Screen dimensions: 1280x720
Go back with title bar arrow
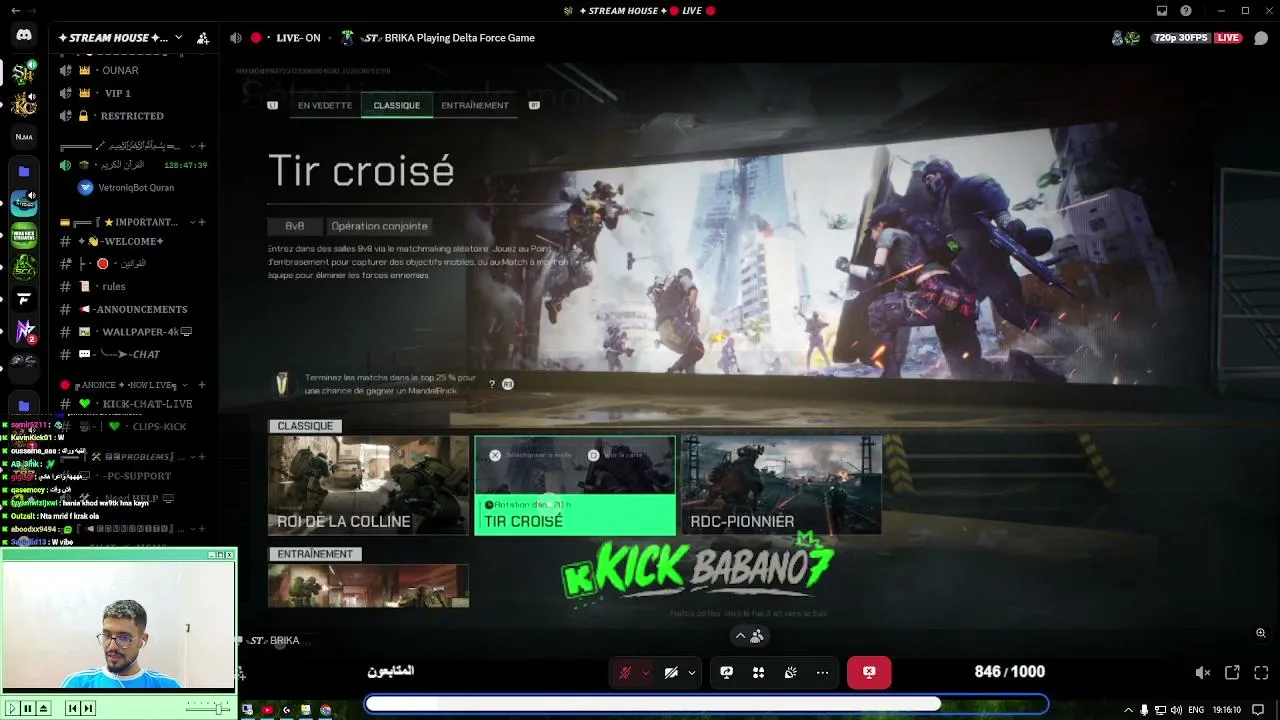tap(15, 11)
